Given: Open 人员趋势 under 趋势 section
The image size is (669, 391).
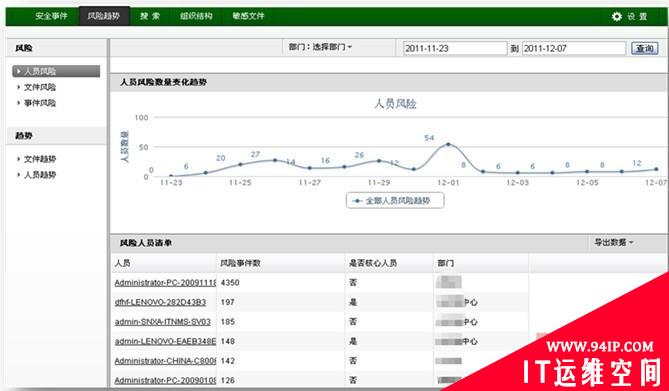Looking at the screenshot, I should 40,175.
